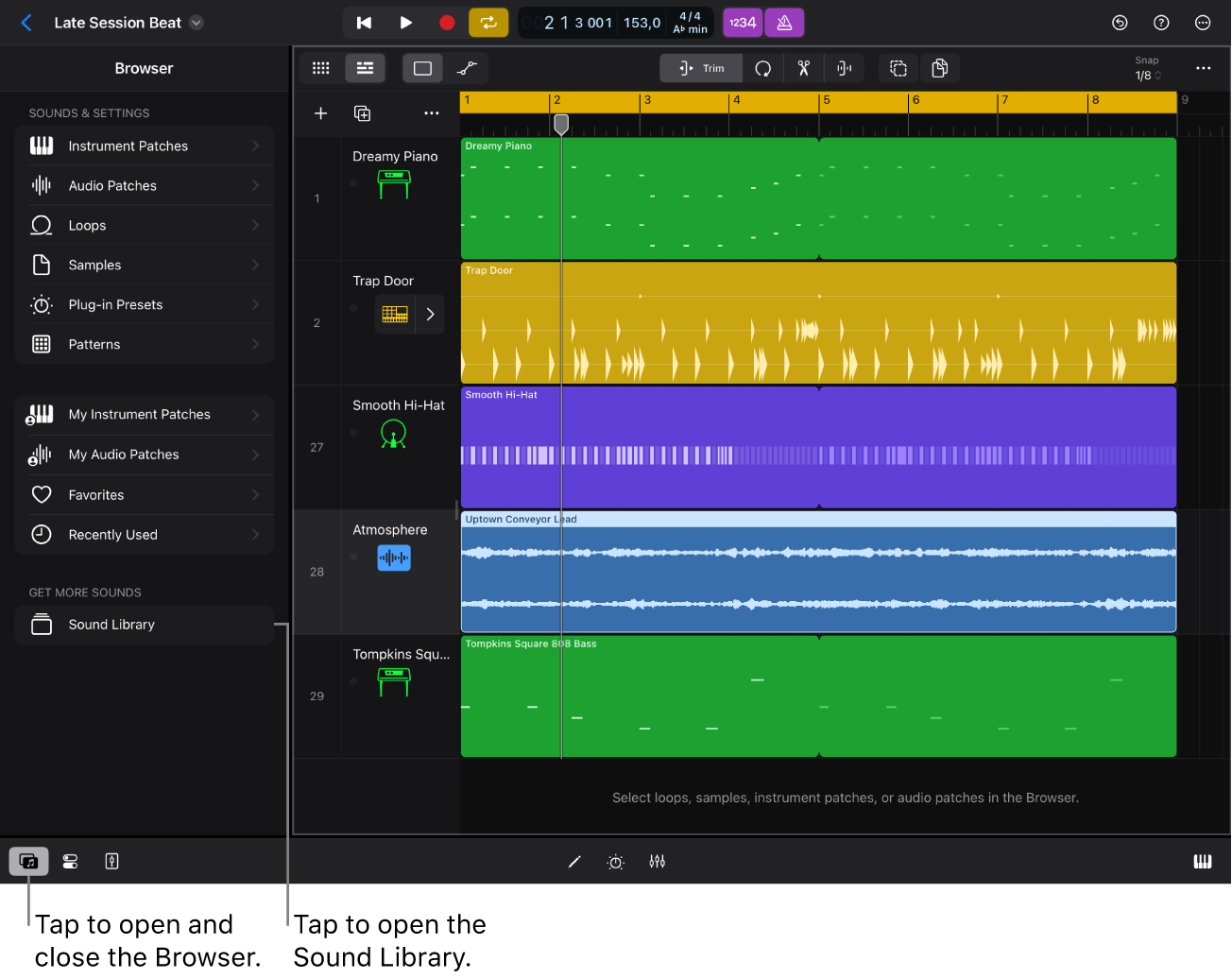
Task: Select the Dreamy Piano green region
Action: pos(818,198)
